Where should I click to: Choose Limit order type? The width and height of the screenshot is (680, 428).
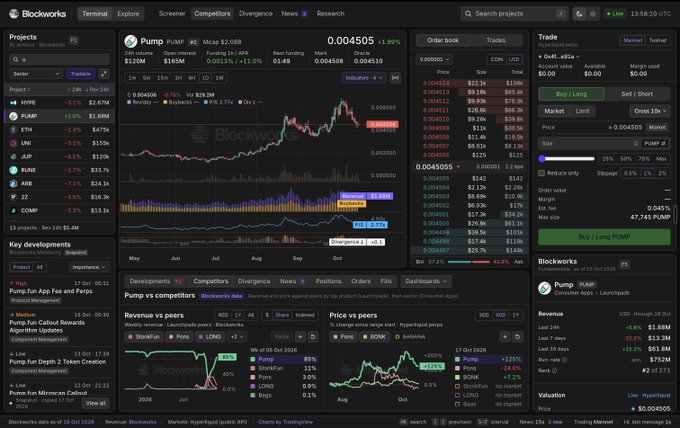[582, 111]
